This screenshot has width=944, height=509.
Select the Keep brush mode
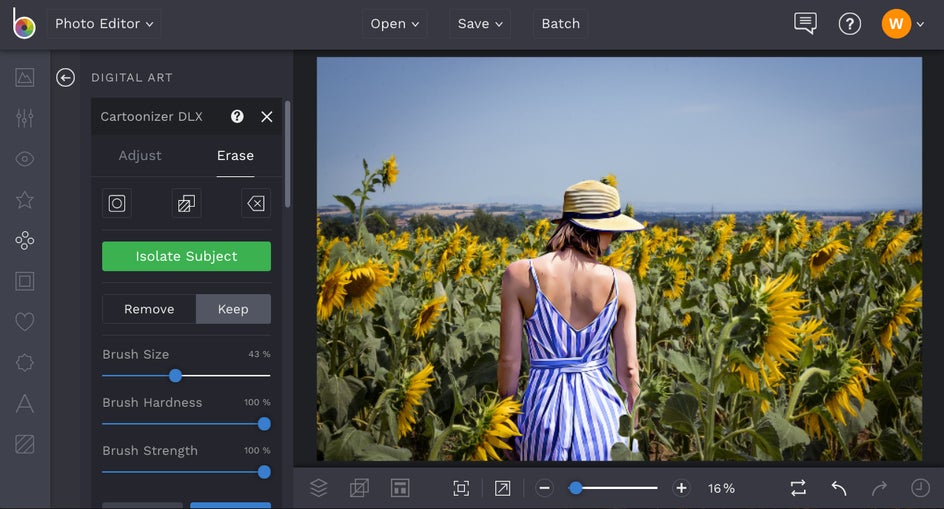pyautogui.click(x=233, y=309)
